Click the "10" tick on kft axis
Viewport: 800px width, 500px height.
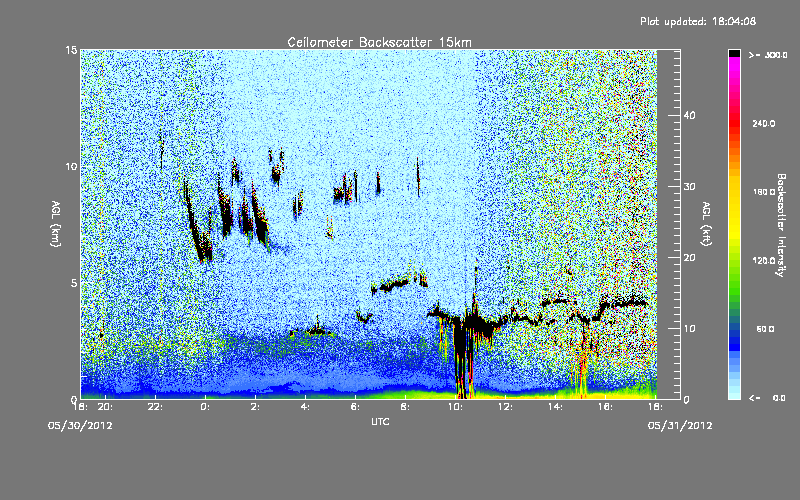(689, 329)
